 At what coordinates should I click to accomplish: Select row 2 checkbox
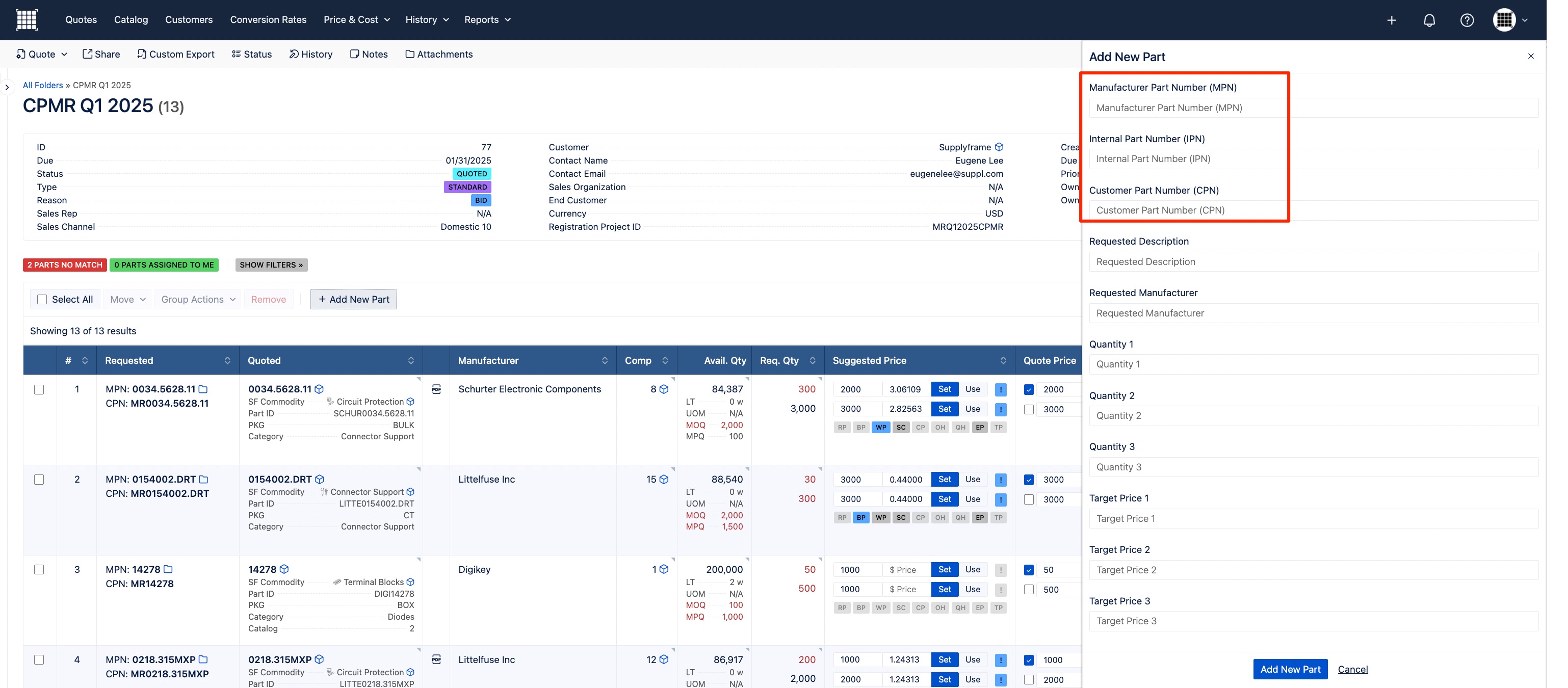point(39,480)
